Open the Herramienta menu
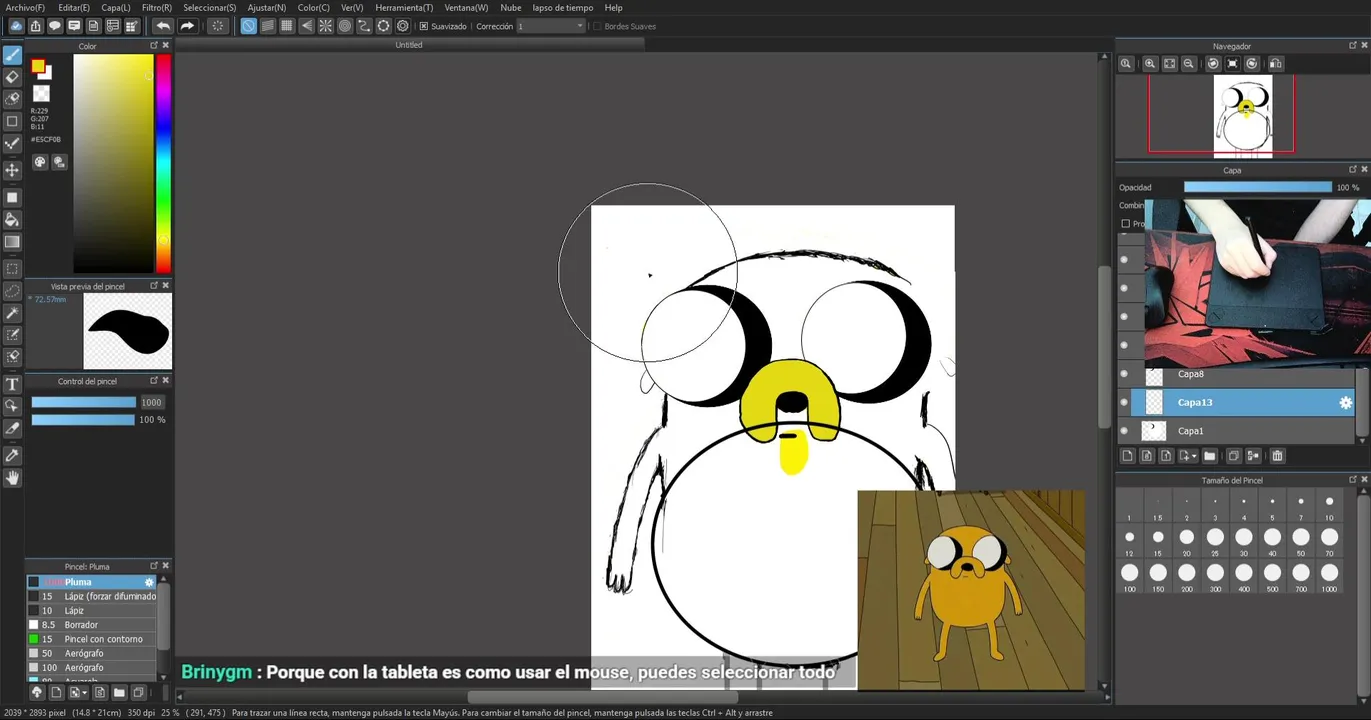Image resolution: width=1371 pixels, height=720 pixels. click(x=404, y=7)
